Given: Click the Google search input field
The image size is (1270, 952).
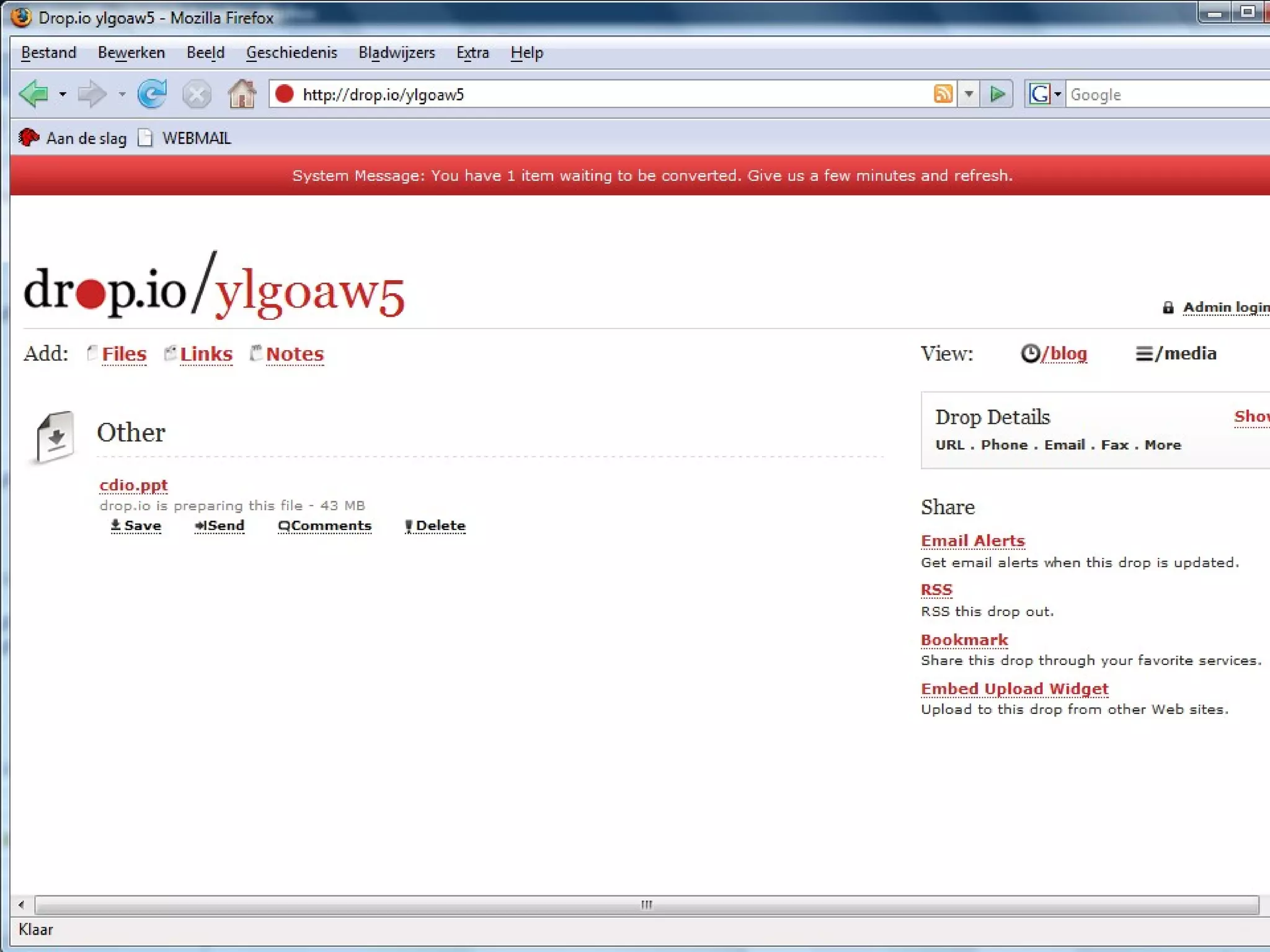Looking at the screenshot, I should pyautogui.click(x=1166, y=94).
